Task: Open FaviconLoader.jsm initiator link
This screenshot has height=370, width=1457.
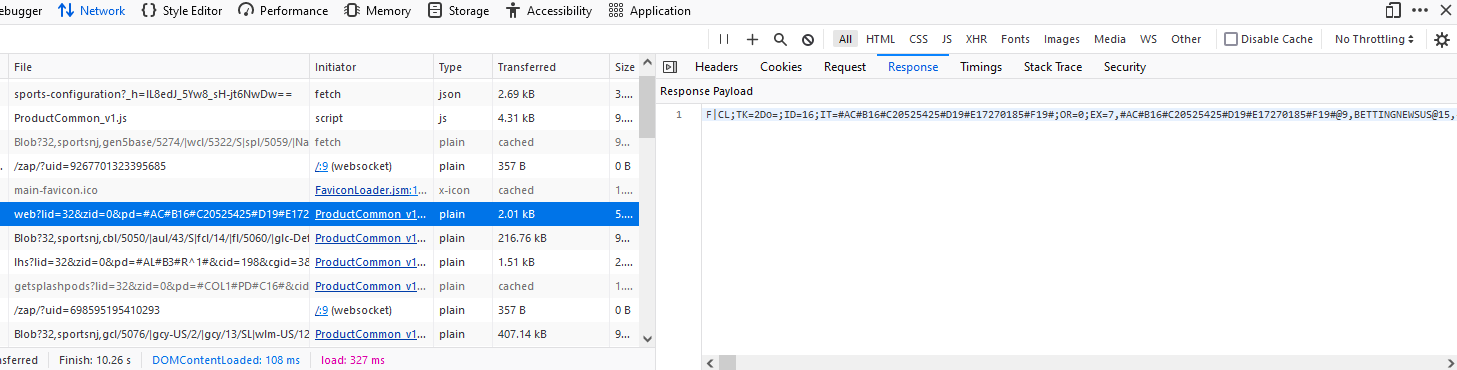Action: click(x=370, y=190)
